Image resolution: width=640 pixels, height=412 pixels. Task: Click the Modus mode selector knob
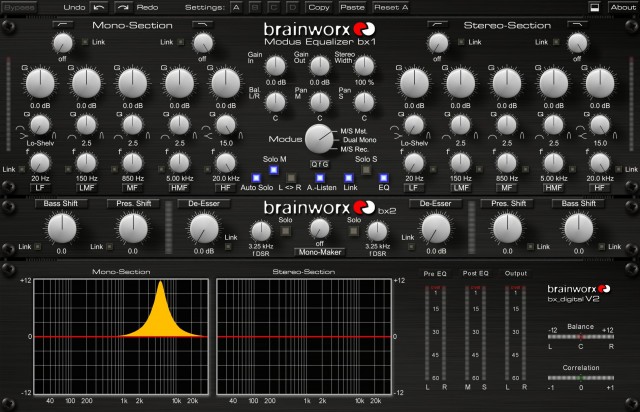click(319, 137)
